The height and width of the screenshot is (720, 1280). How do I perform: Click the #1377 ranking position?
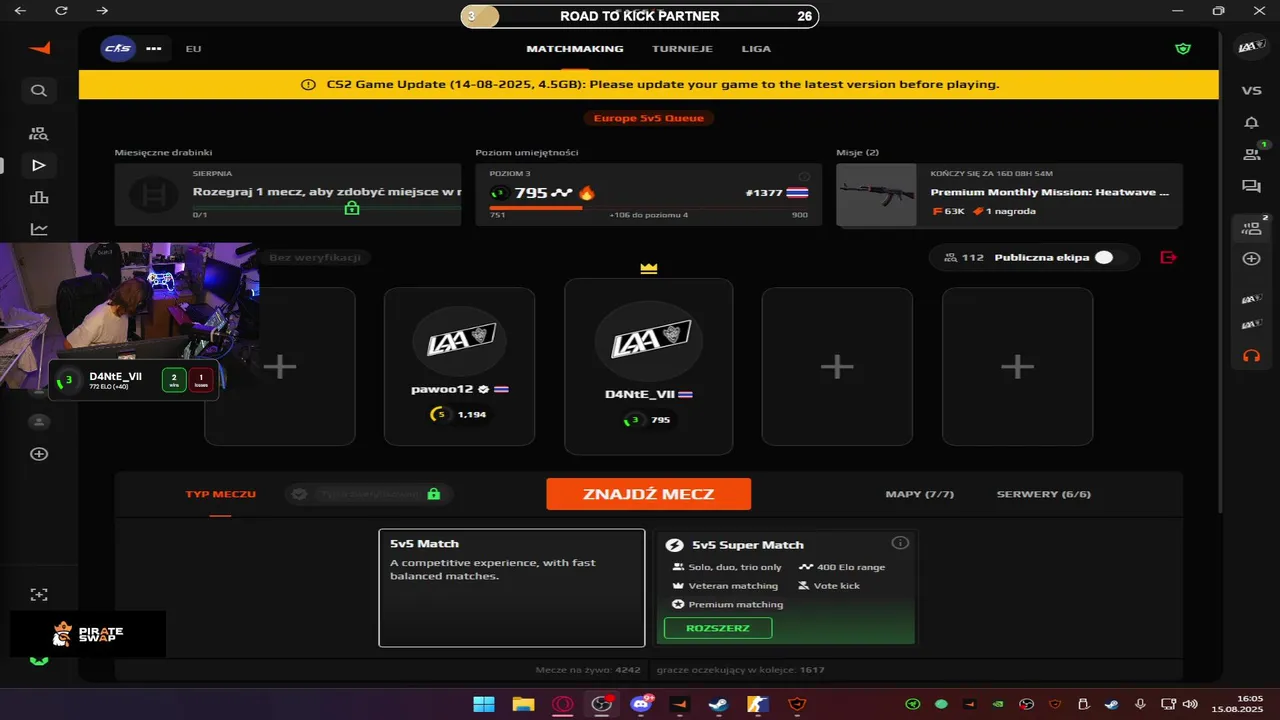pos(765,193)
